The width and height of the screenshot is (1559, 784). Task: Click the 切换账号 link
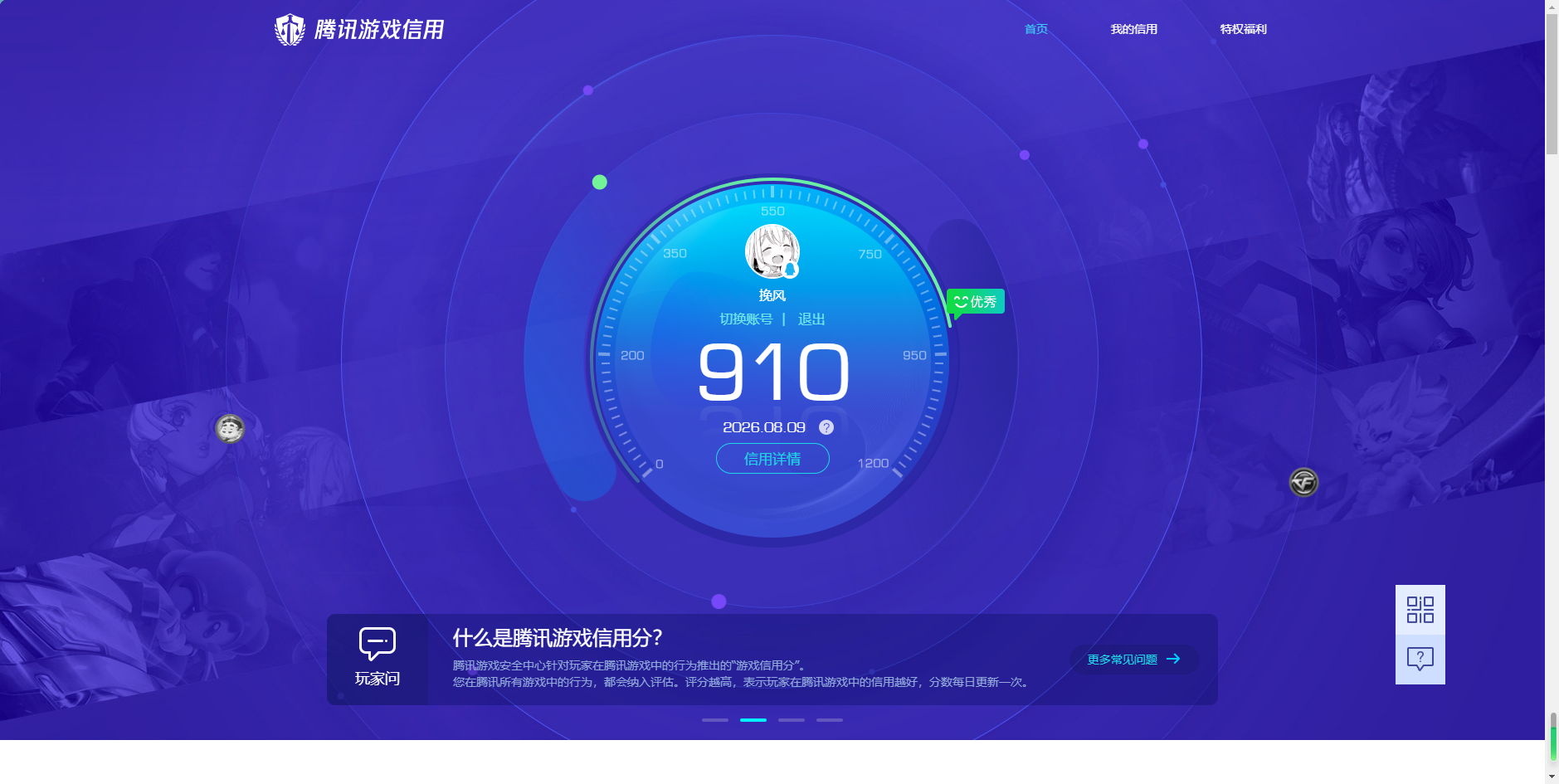point(746,319)
